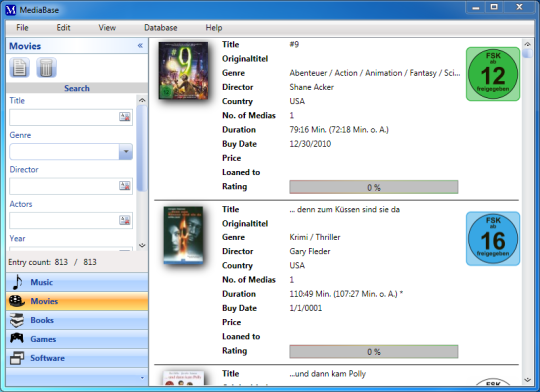
Task: Switch to the Games category
Action: 77,339
